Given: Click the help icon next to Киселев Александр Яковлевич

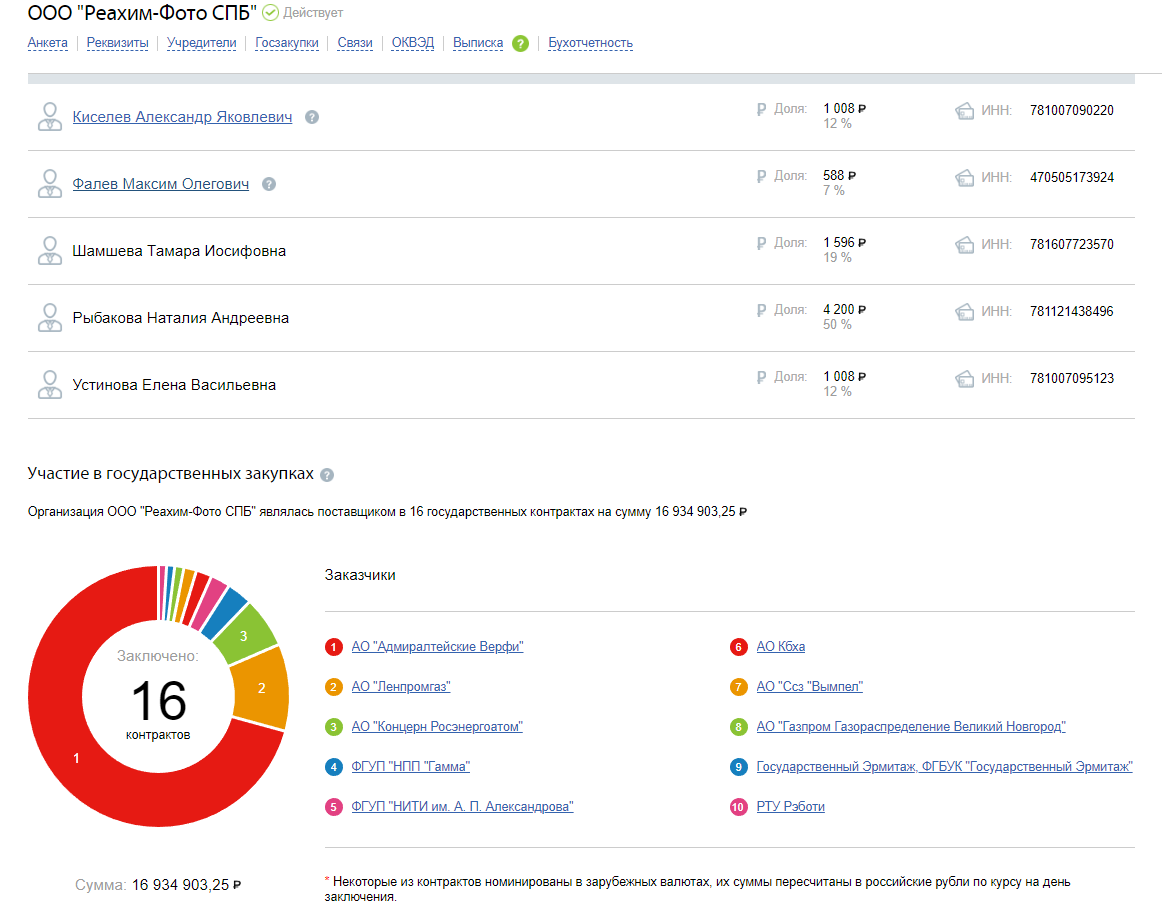Looking at the screenshot, I should 312,117.
